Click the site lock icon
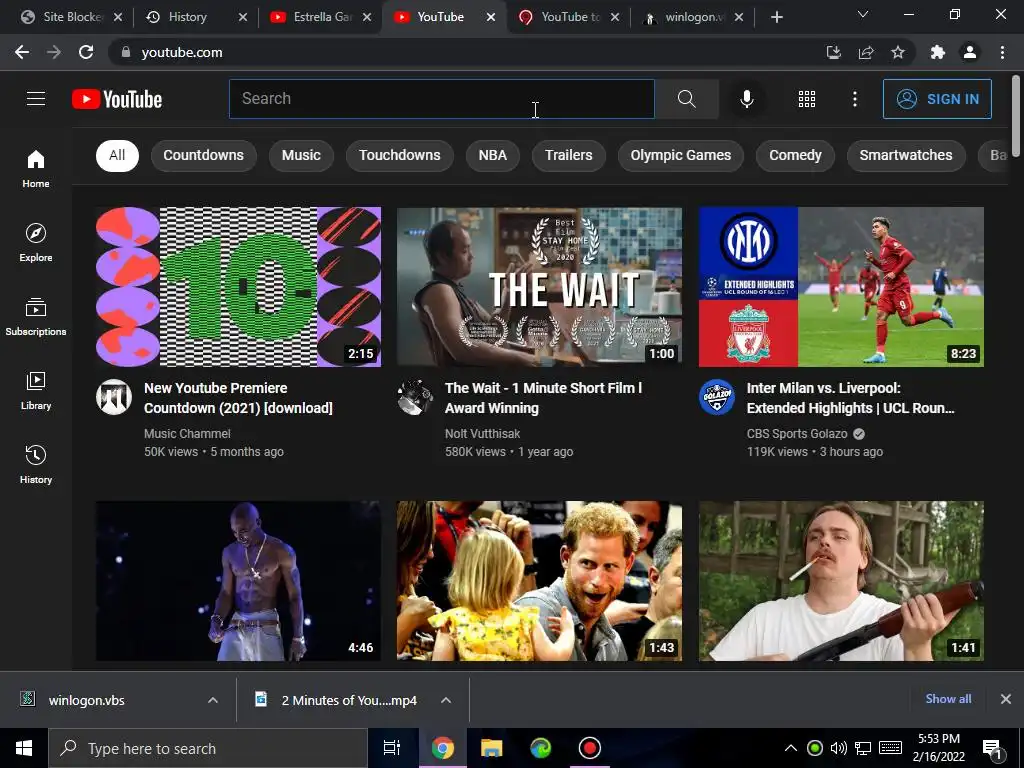1024x768 pixels. 125,52
